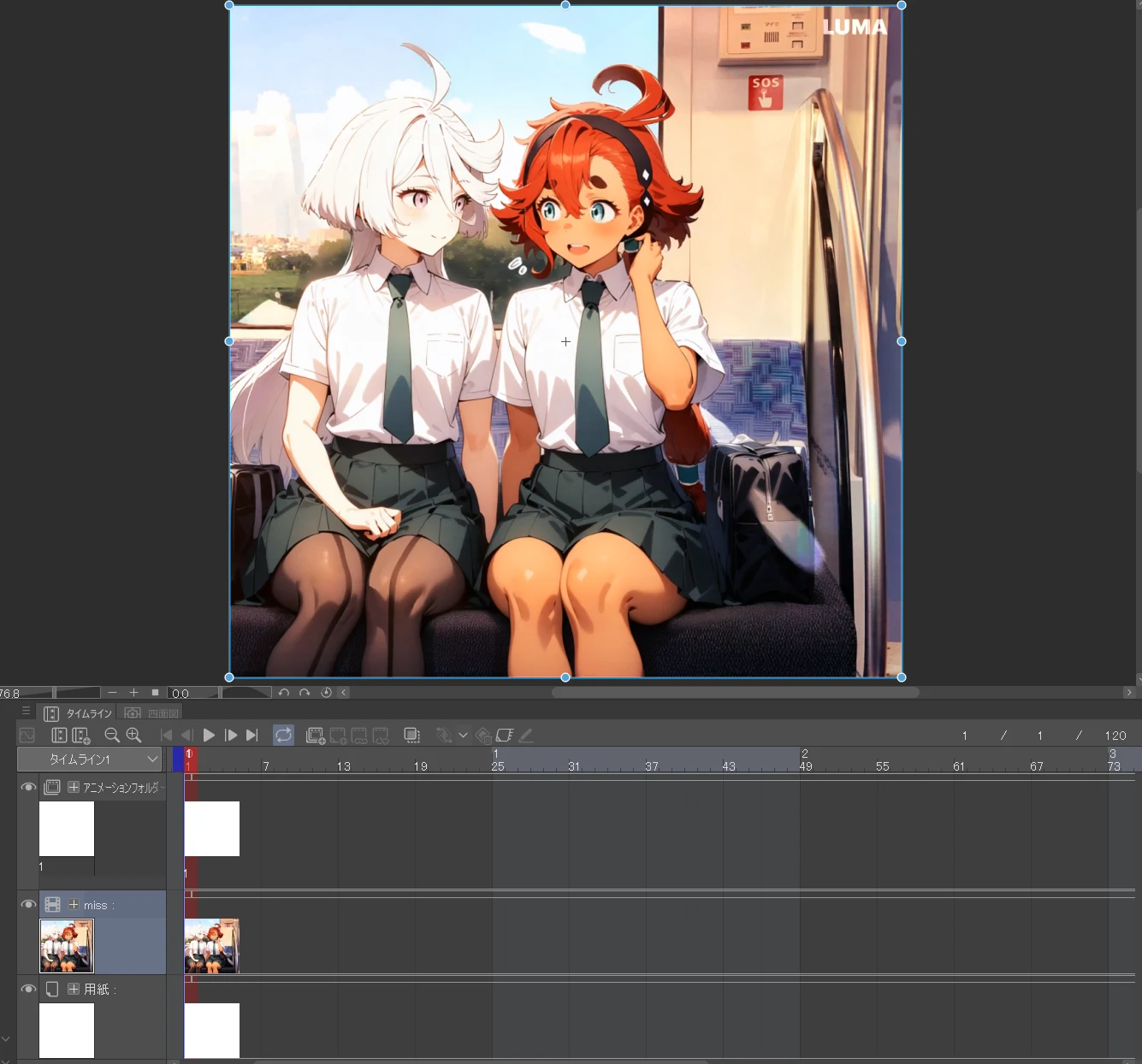Jump to the last frame
This screenshot has width=1142, height=1064.
[x=251, y=736]
